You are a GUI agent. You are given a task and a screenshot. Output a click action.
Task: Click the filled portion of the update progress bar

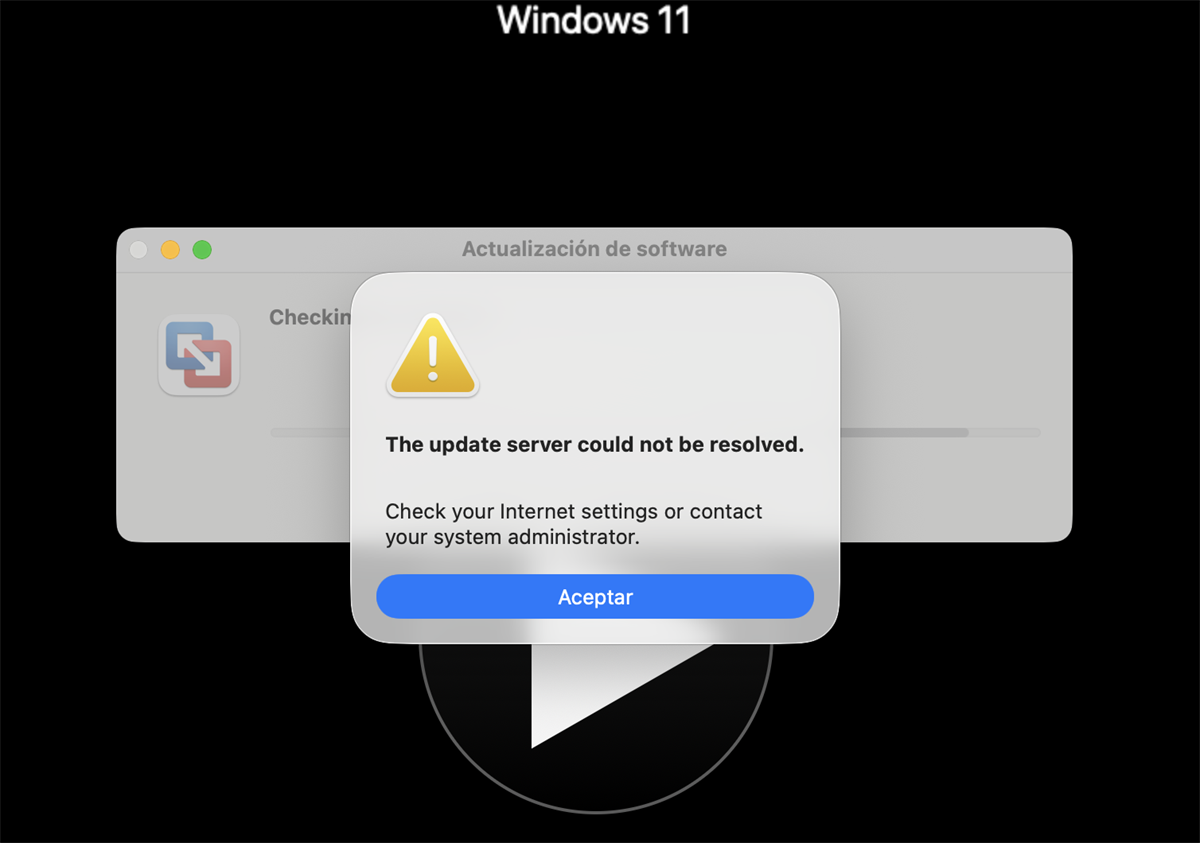point(904,433)
